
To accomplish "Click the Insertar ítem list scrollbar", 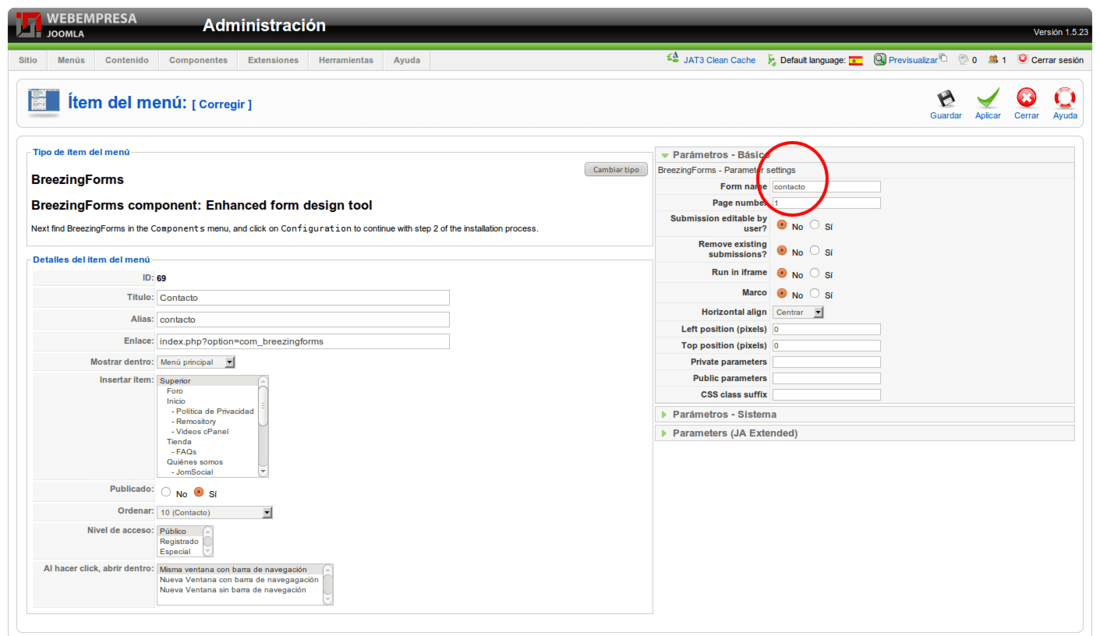I will [263, 426].
